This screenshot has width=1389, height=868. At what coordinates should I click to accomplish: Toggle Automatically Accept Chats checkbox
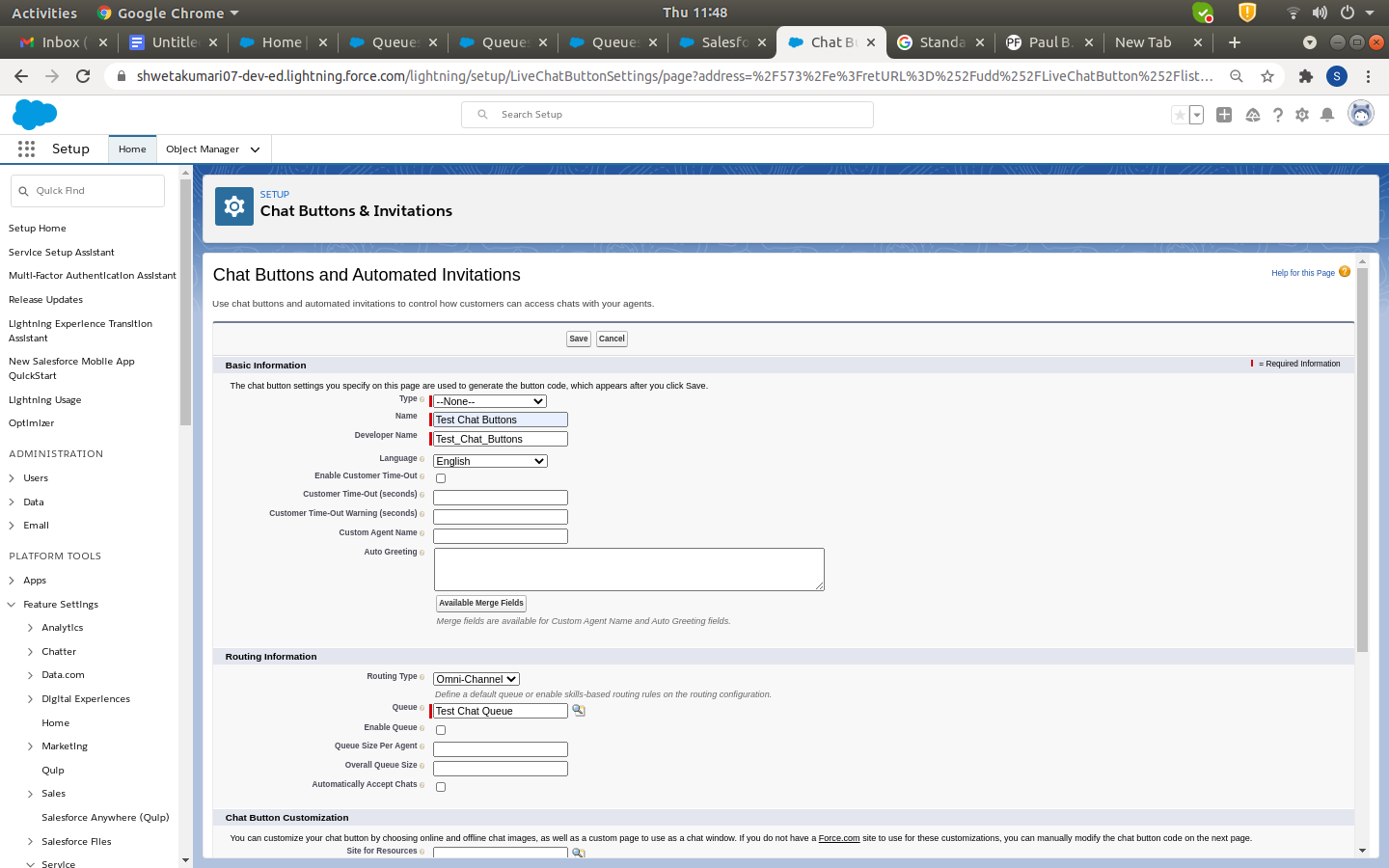(441, 787)
